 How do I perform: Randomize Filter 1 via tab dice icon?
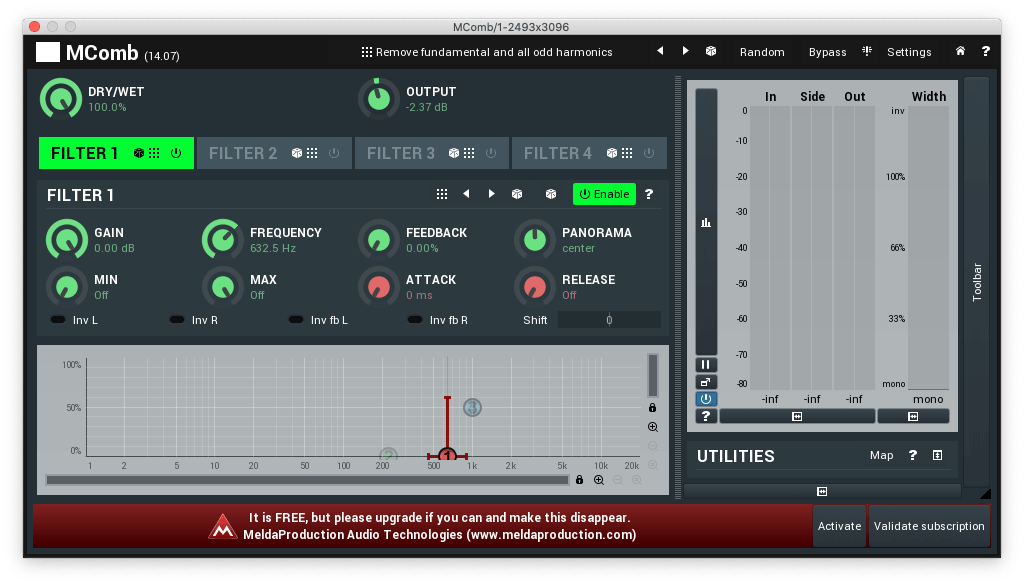tap(139, 153)
